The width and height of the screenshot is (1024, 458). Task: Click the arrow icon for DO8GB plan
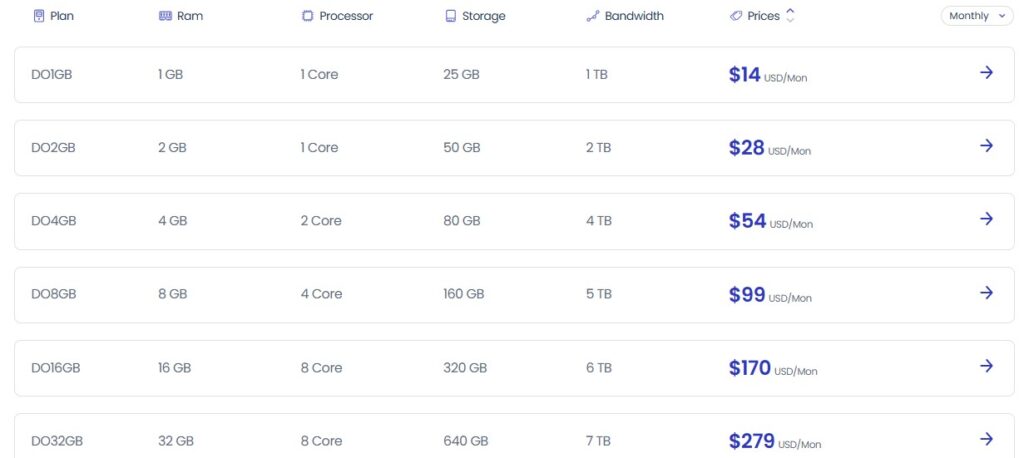click(986, 293)
